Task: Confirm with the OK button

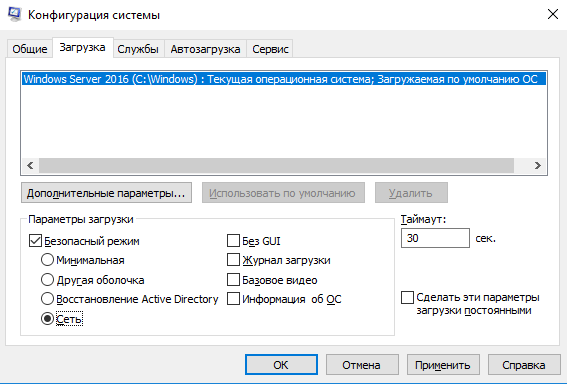Action: tap(281, 365)
